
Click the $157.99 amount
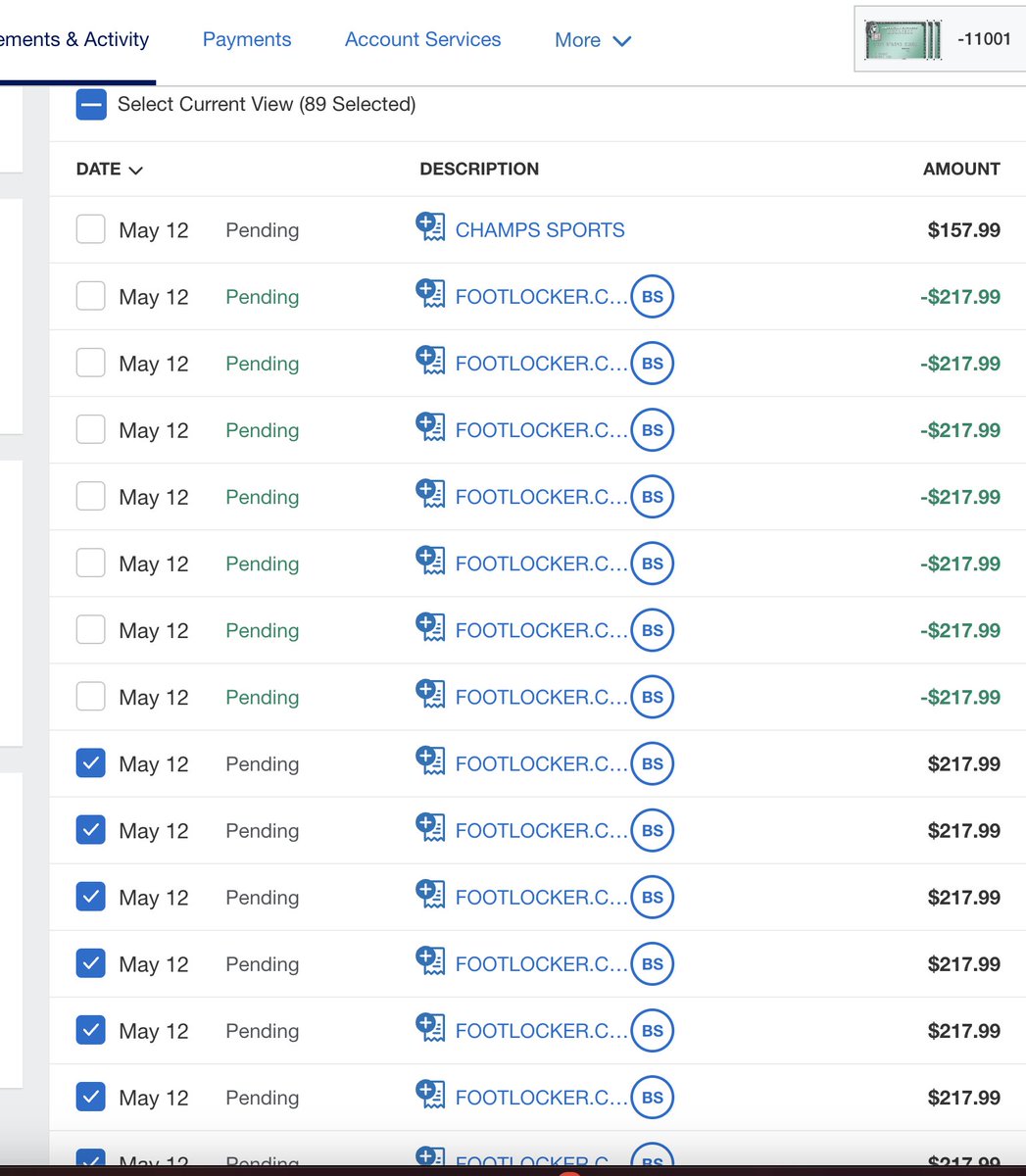[x=964, y=230]
